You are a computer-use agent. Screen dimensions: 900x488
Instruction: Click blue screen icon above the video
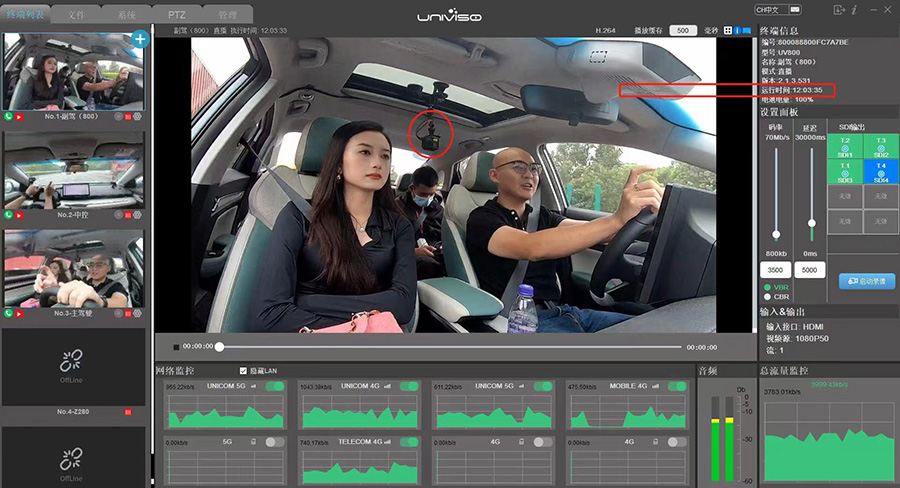tap(747, 30)
